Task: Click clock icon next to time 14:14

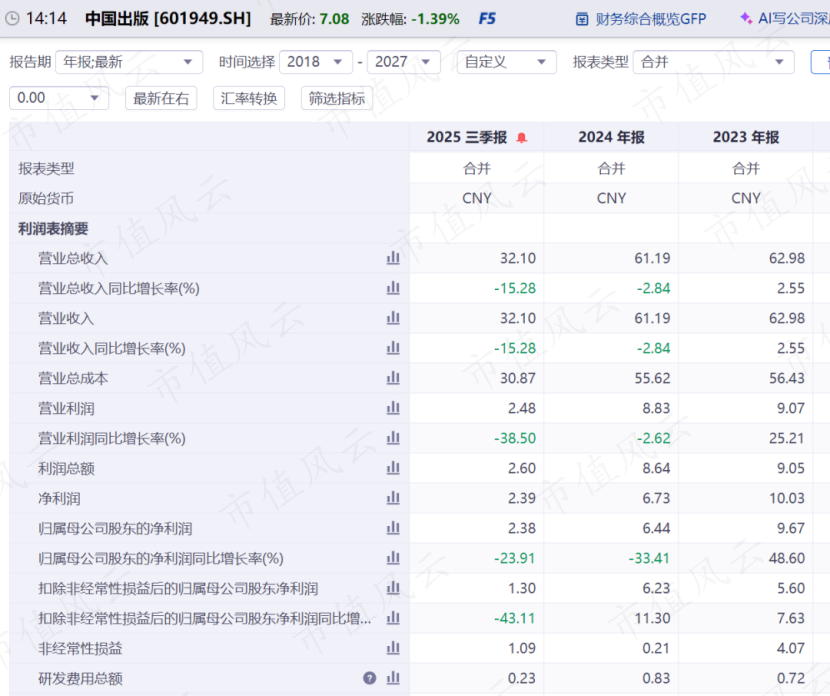Action: [x=12, y=19]
